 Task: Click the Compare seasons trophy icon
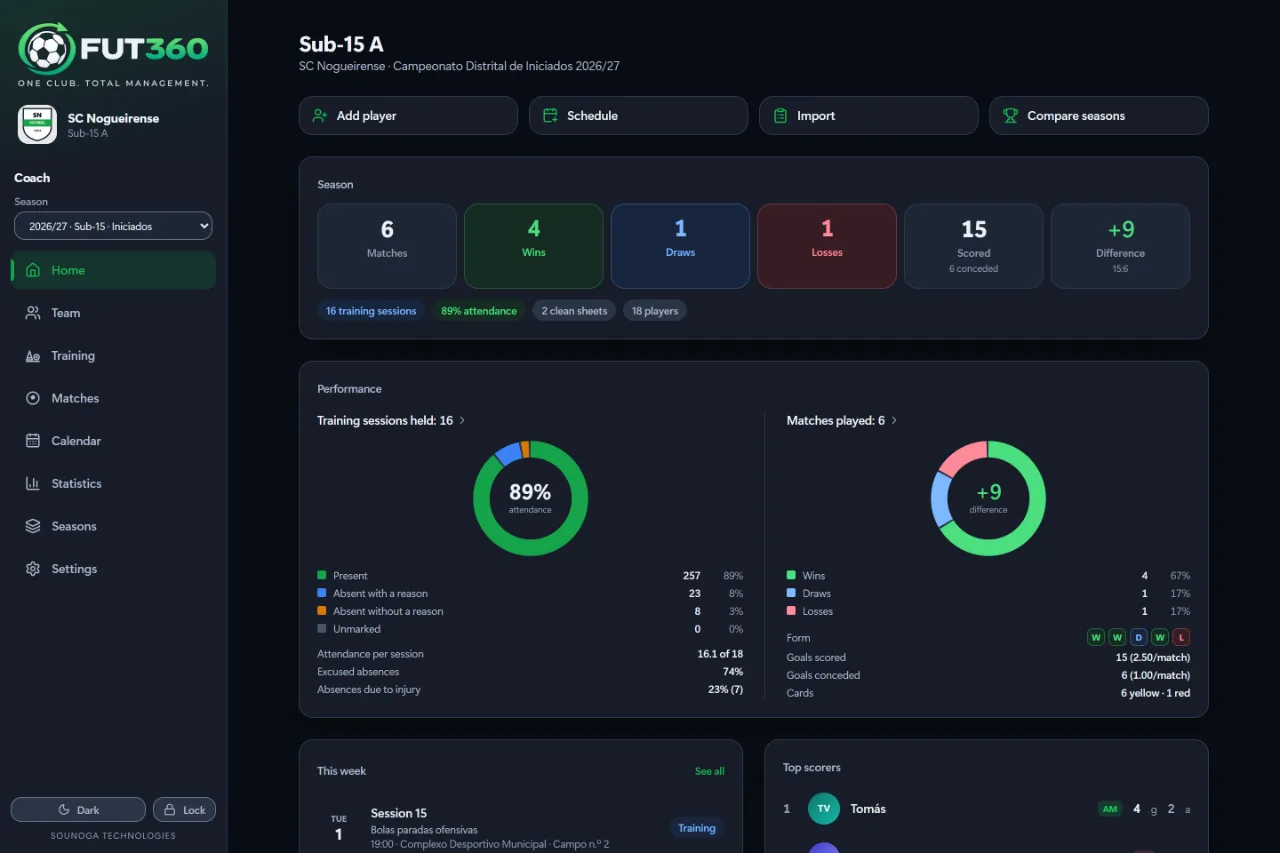click(x=1011, y=116)
